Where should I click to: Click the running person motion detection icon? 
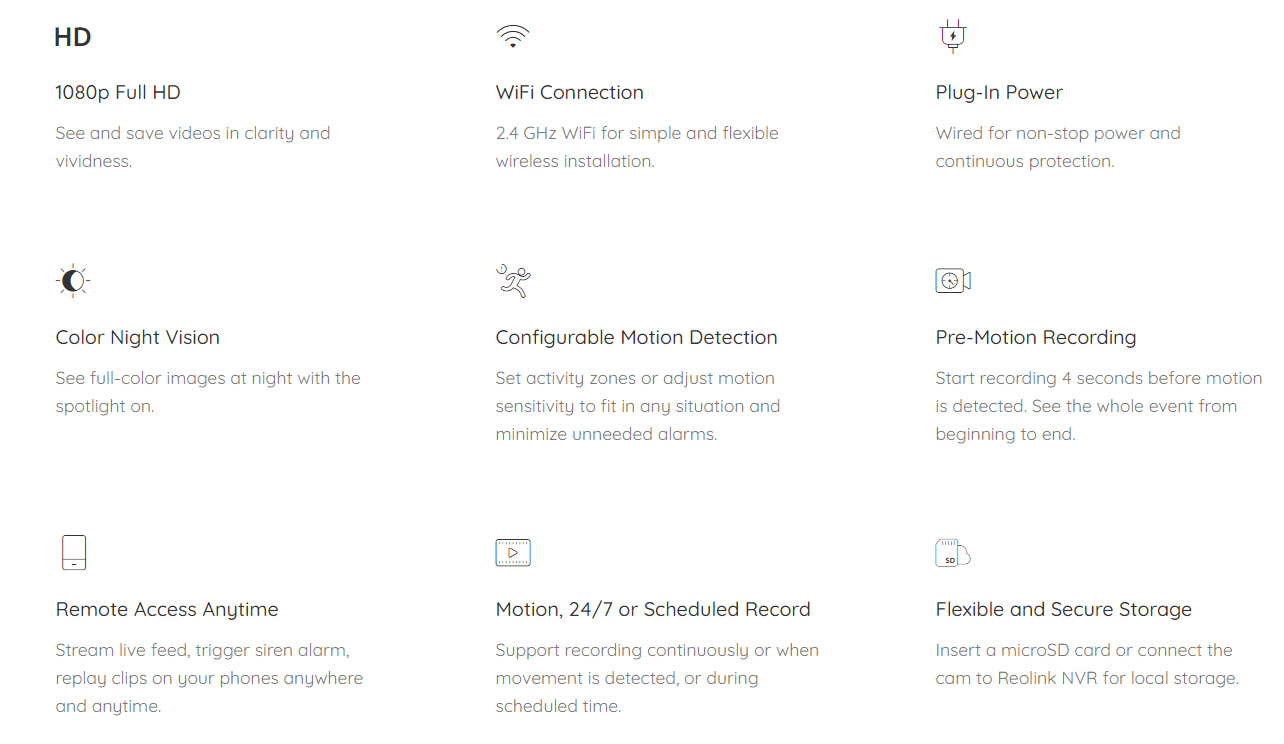(x=513, y=281)
